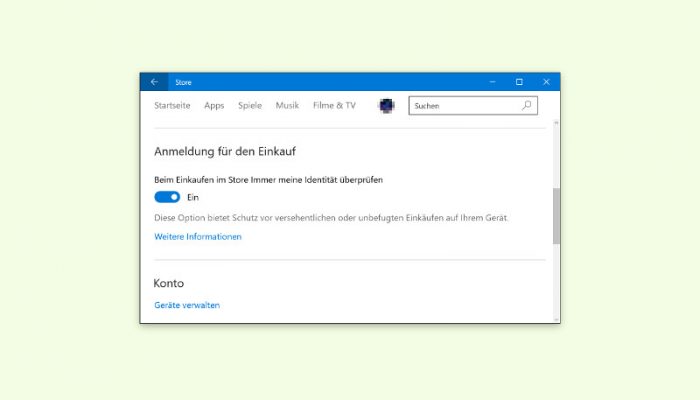Click the scrollbar down arrow

556,320
